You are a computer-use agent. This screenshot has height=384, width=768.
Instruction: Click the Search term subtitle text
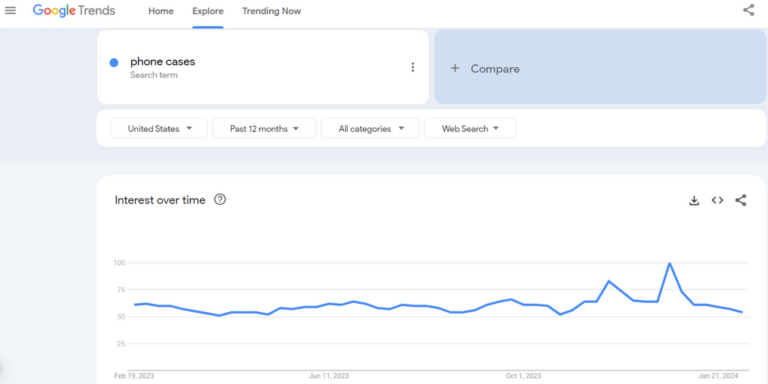tap(154, 75)
